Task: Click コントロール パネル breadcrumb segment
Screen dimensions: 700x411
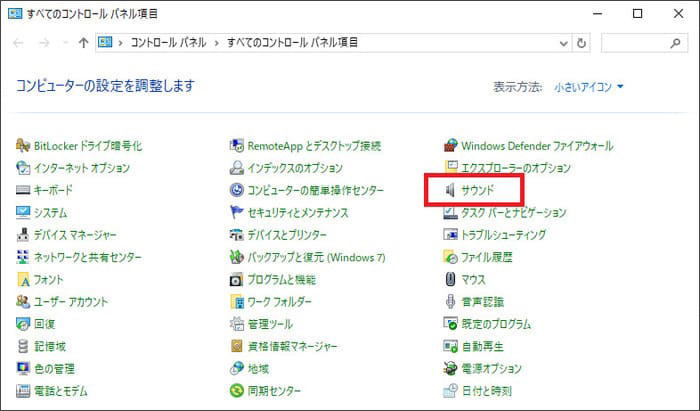Action: (x=168, y=43)
